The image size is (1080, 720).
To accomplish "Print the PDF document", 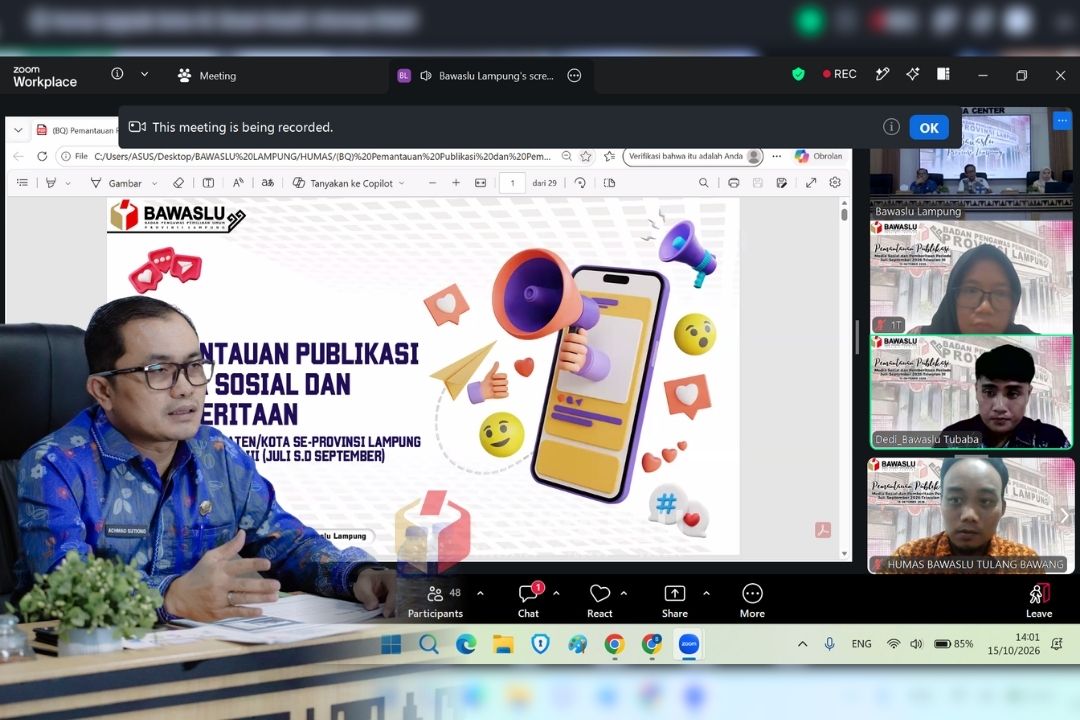I will coord(734,183).
